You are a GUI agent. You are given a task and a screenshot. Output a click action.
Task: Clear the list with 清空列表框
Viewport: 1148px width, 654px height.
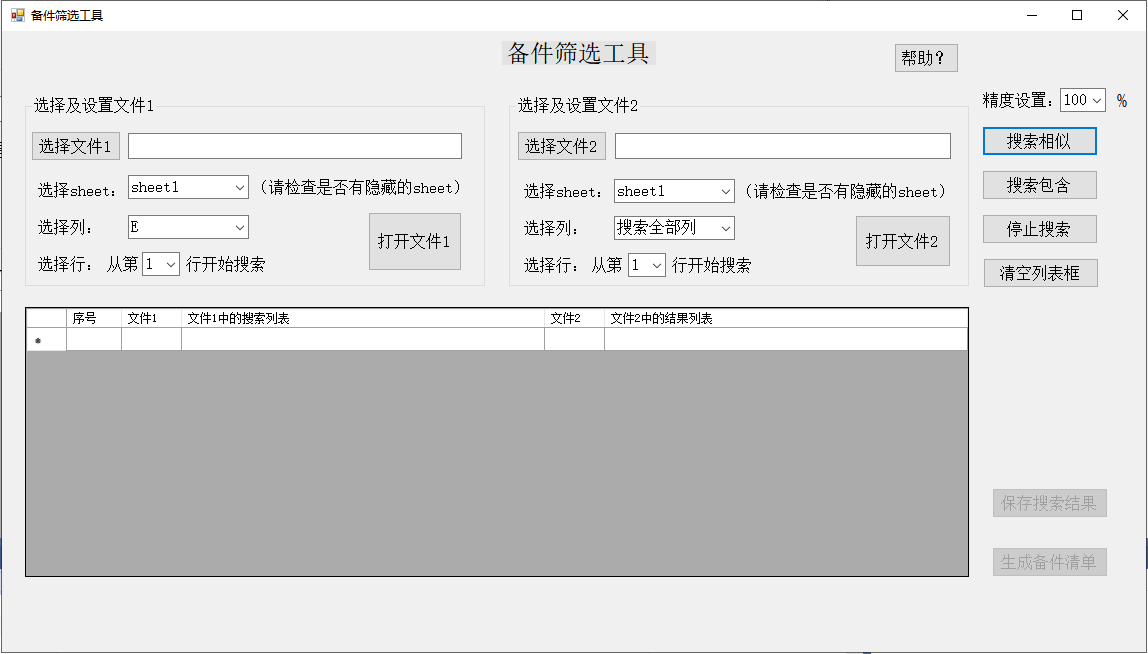point(1040,272)
